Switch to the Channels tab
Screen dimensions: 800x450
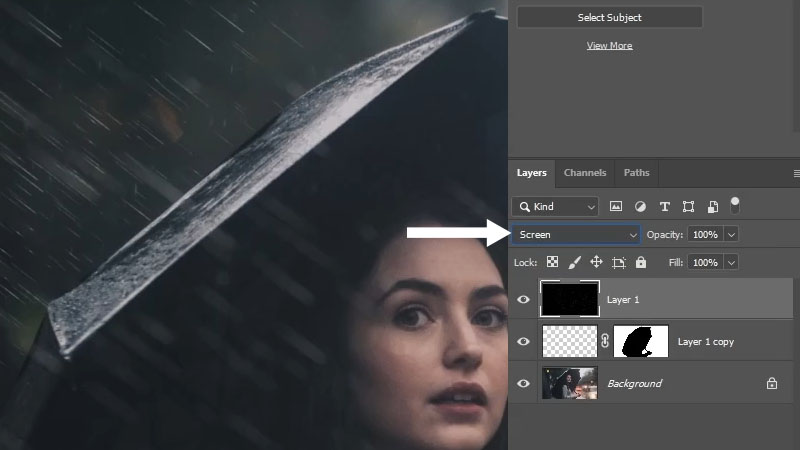click(x=585, y=173)
